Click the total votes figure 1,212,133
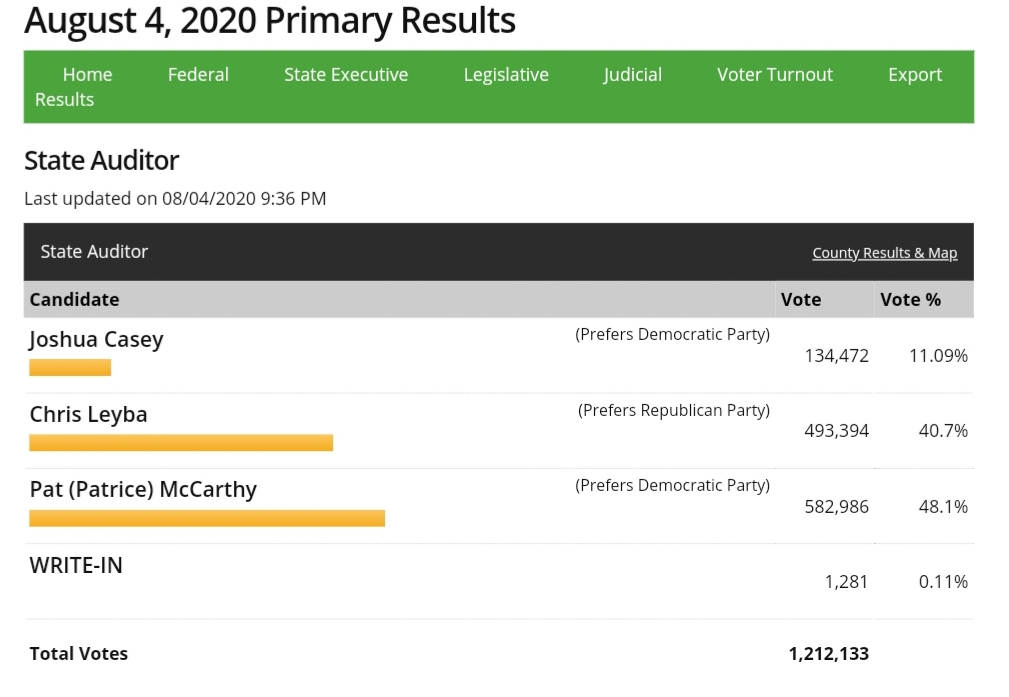This screenshot has height=697, width=1009. (828, 654)
